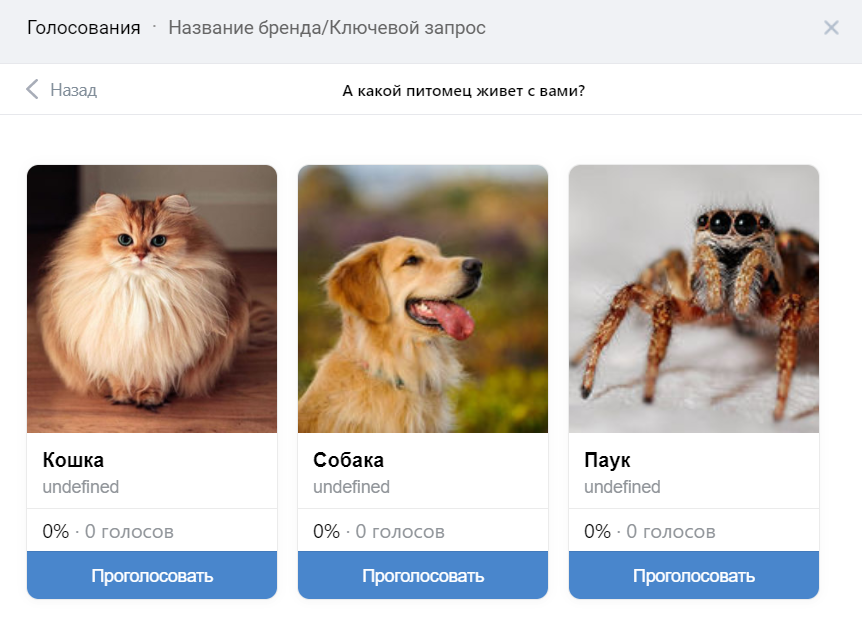Screen dimensions: 862x620
Task: Select the Кошка option title
Action: [x=73, y=460]
